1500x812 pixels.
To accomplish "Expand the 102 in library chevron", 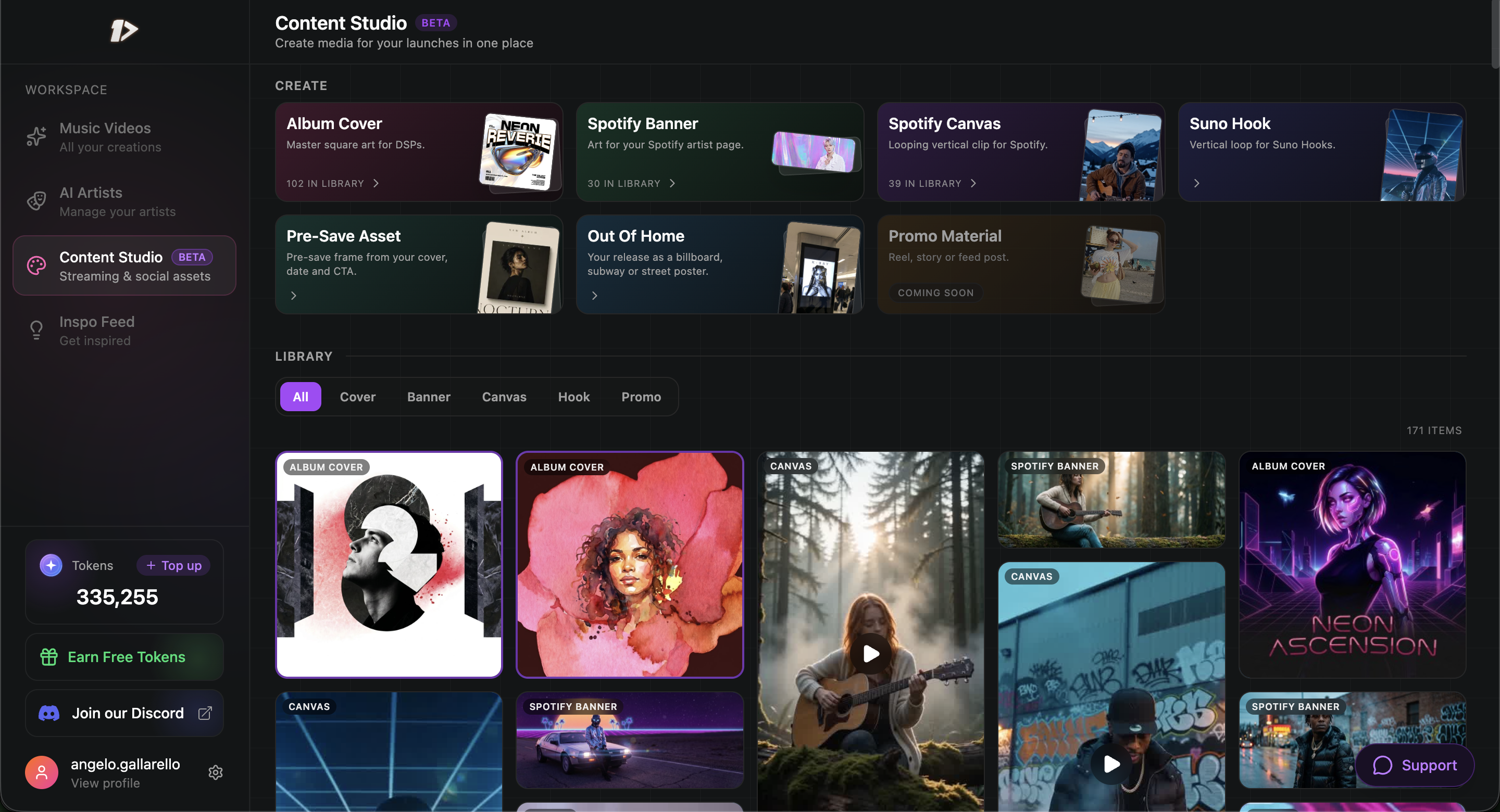I will 376,183.
